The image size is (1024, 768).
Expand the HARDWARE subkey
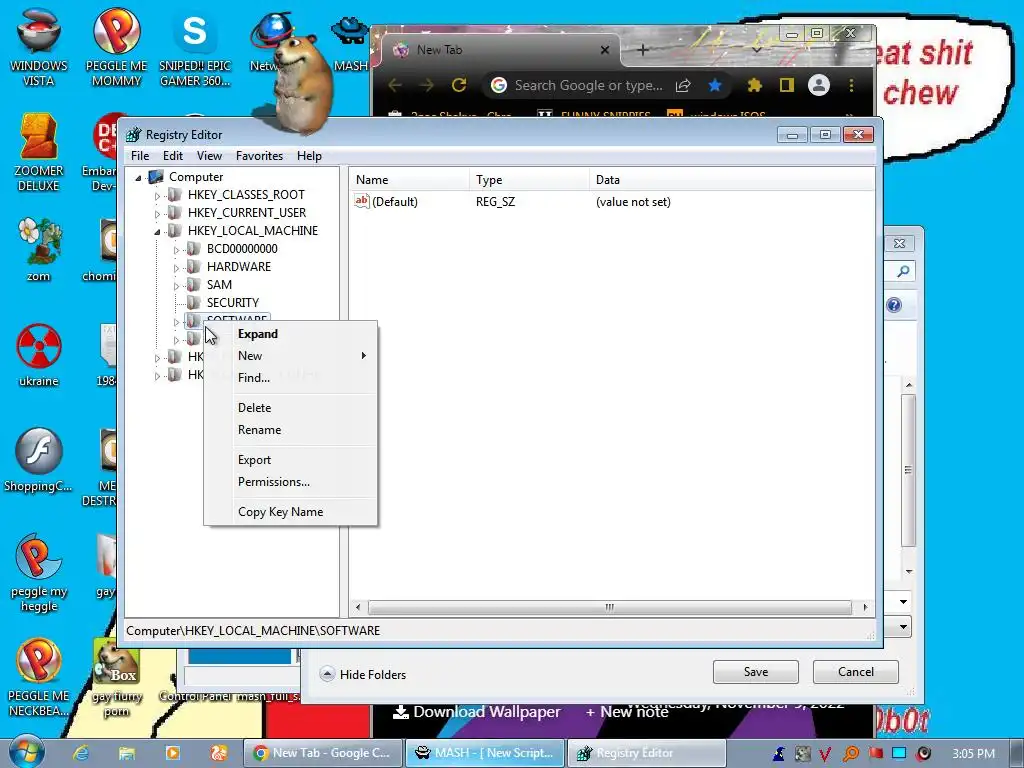click(x=176, y=267)
